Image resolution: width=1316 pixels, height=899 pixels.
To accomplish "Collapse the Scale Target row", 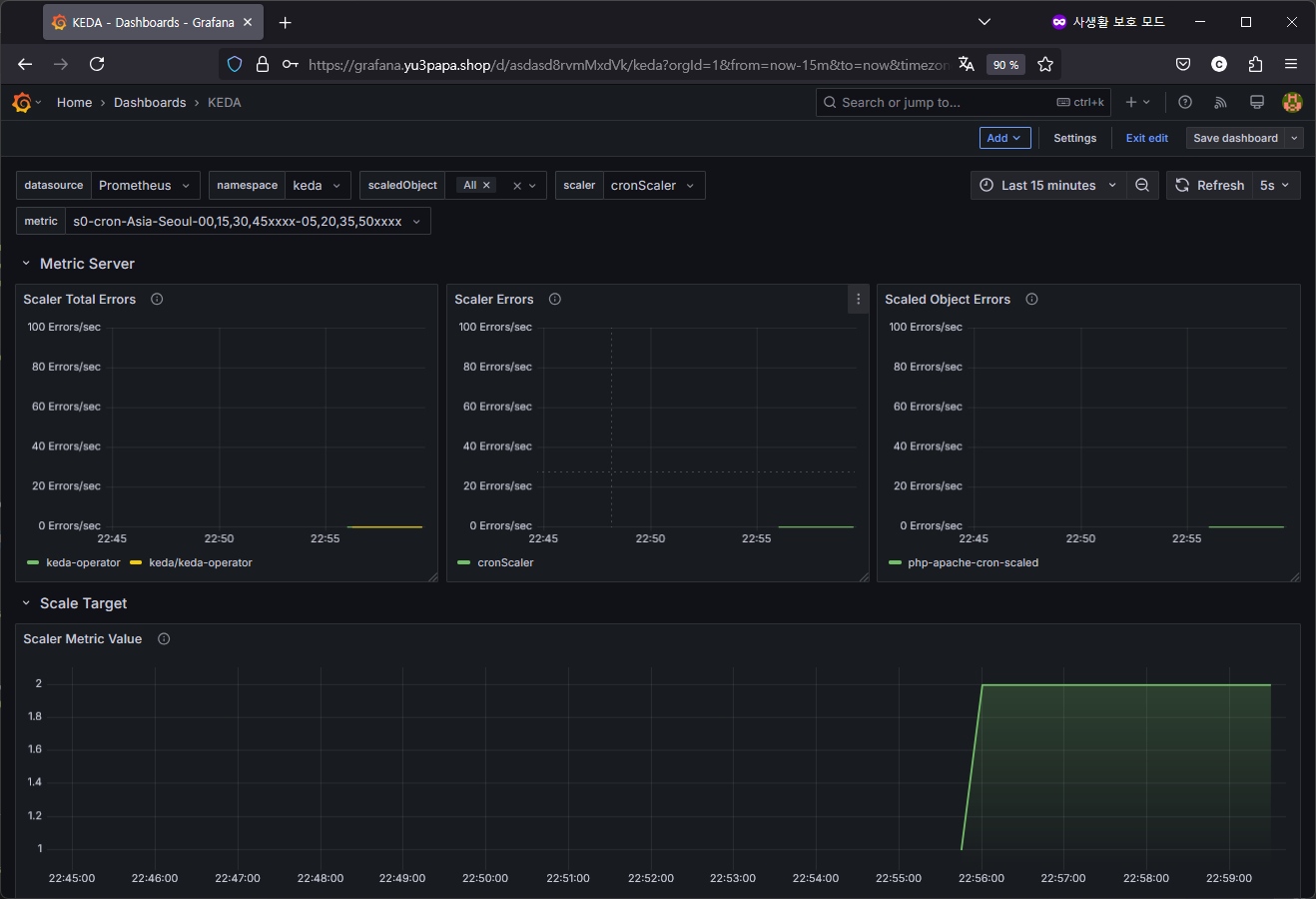I will click(x=26, y=603).
